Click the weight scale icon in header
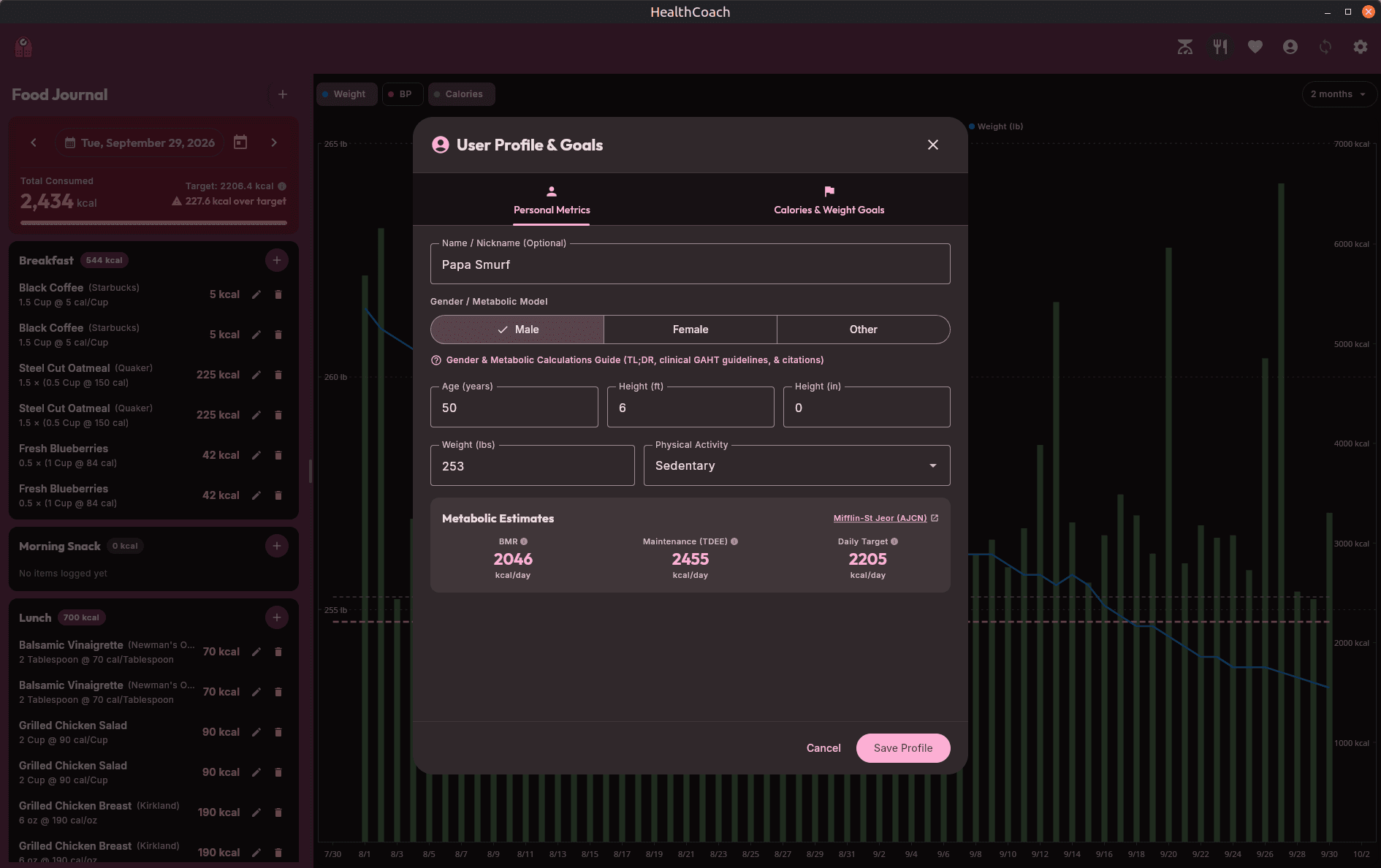The width and height of the screenshot is (1381, 868). (1184, 47)
